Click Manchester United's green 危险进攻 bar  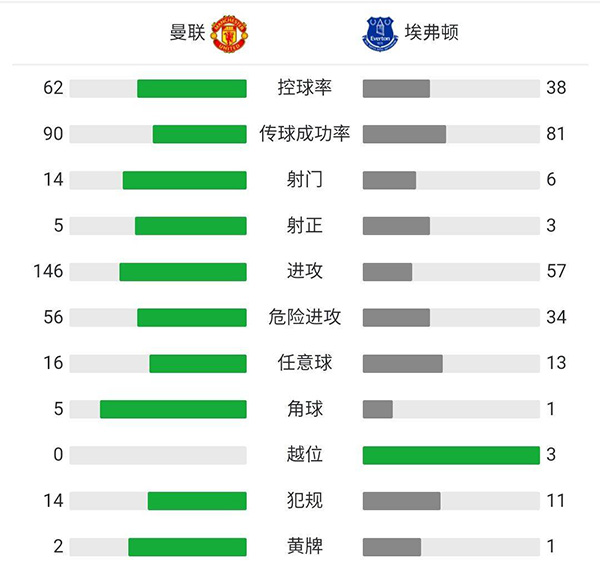pyautogui.click(x=191, y=317)
